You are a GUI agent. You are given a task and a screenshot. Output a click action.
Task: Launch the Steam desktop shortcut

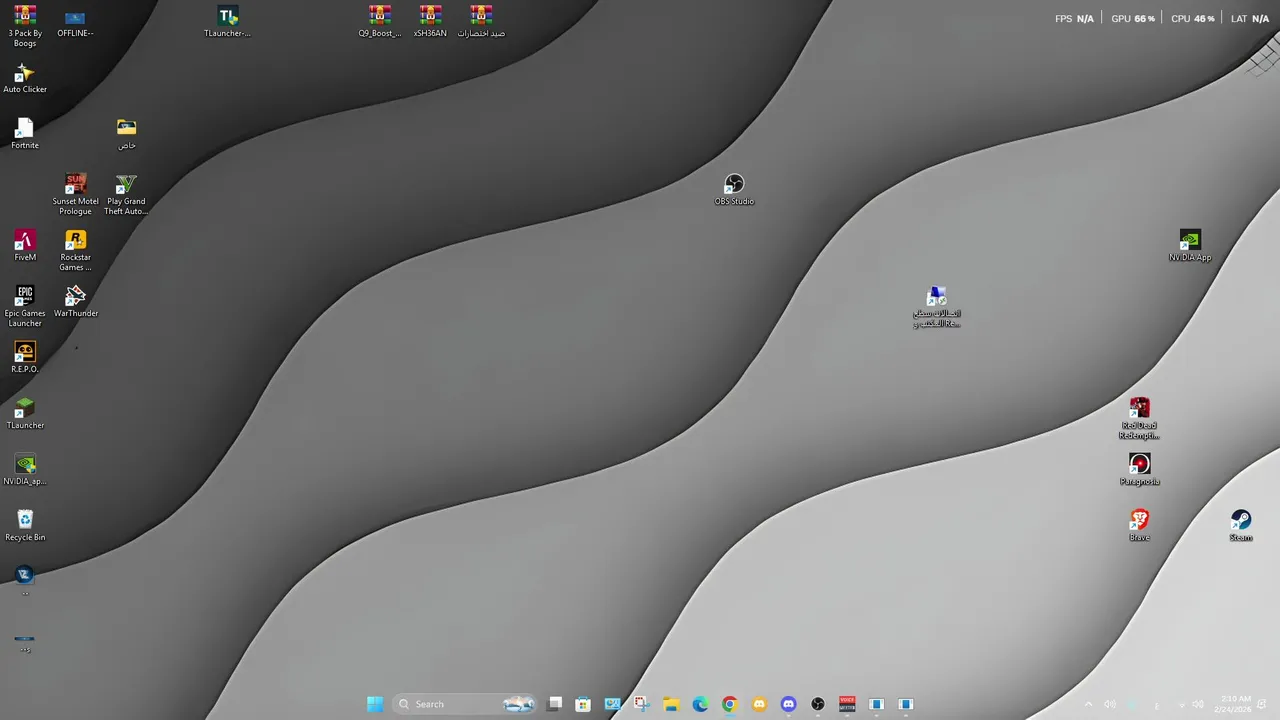pos(1241,526)
